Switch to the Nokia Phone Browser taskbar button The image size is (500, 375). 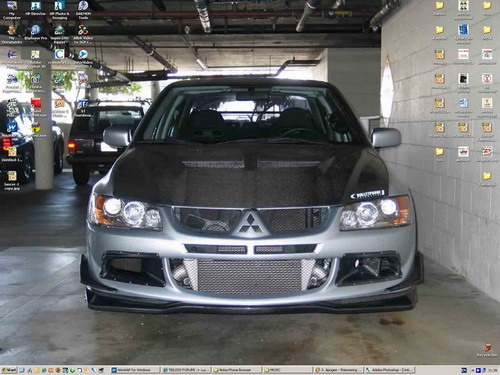tap(236, 370)
